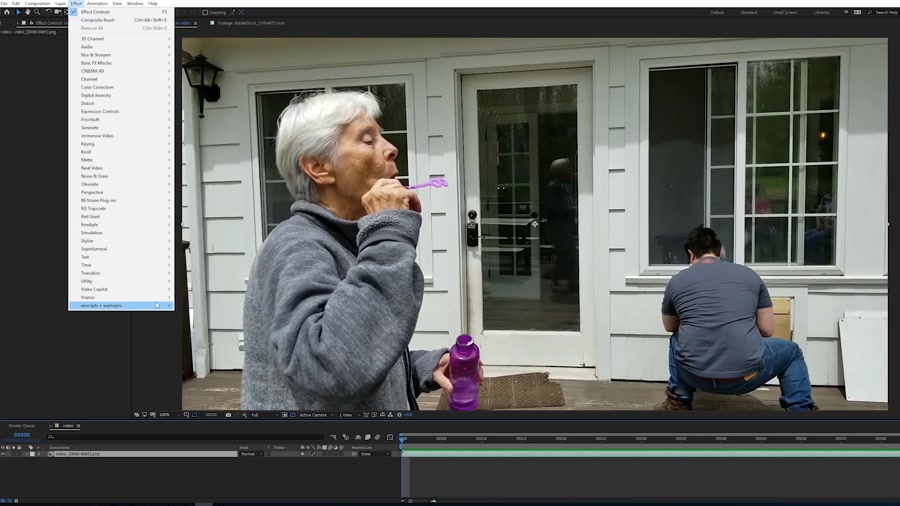Viewport: 900px width, 506px height.
Task: Open the View menu
Action: [117, 3]
